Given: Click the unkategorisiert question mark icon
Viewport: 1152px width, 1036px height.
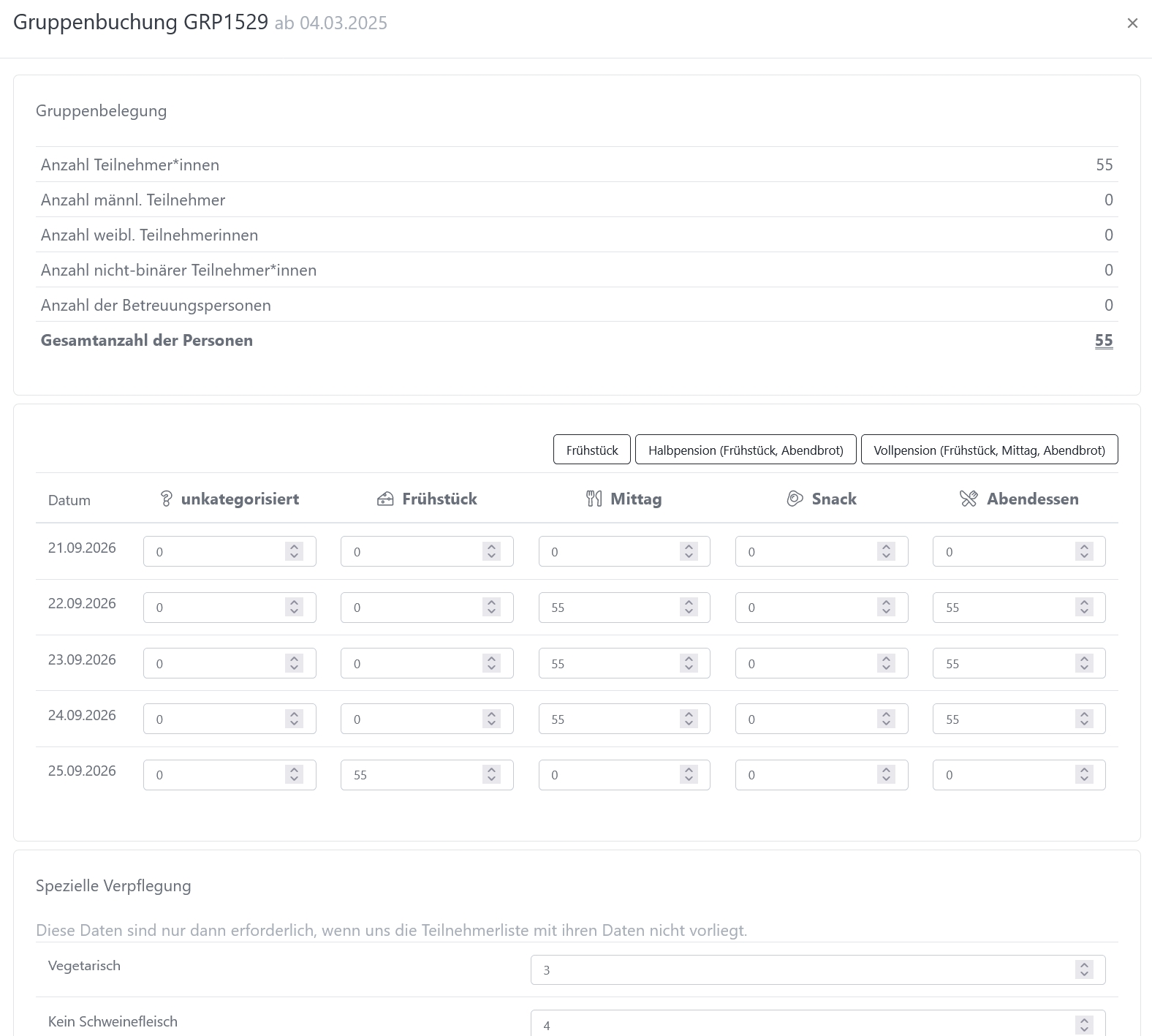Looking at the screenshot, I should [x=166, y=499].
